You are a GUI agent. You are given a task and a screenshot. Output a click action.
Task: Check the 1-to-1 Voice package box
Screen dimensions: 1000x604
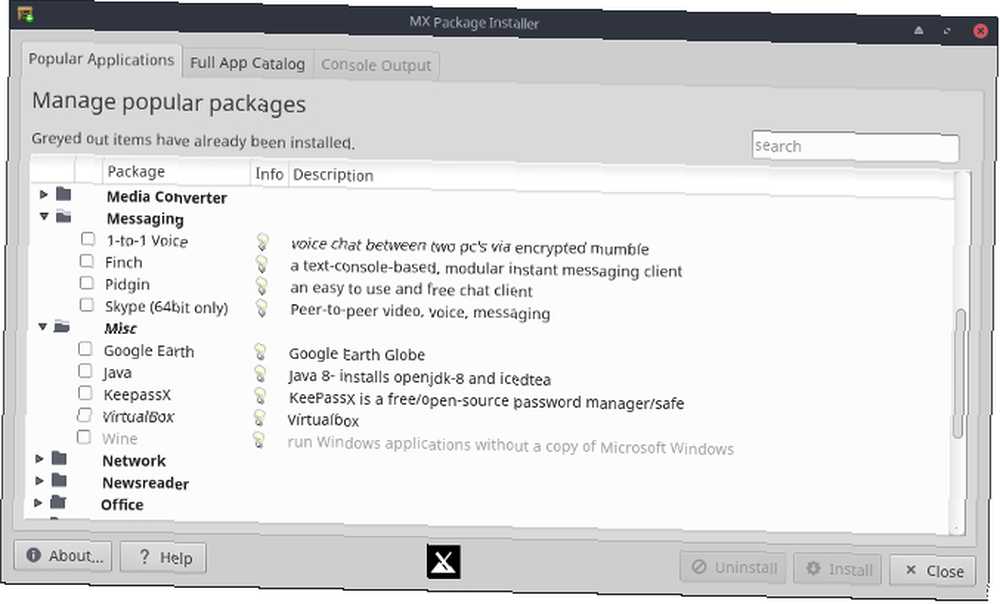click(x=88, y=239)
